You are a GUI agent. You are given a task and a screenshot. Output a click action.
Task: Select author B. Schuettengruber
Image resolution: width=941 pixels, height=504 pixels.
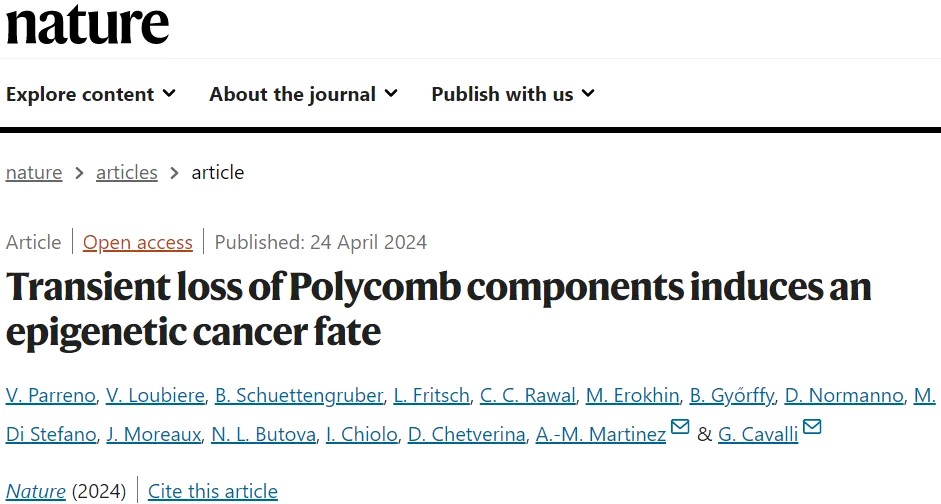299,395
